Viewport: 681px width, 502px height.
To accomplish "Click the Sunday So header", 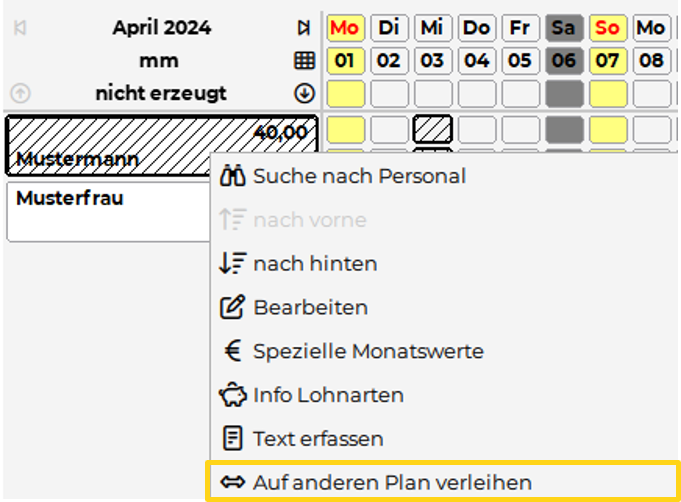I will 608,28.
